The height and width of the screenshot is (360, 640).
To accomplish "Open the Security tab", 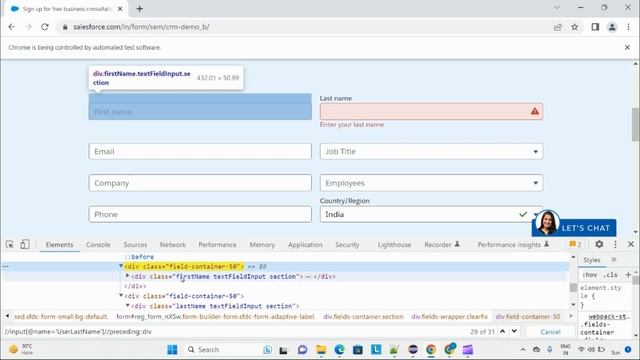I will coord(347,244).
